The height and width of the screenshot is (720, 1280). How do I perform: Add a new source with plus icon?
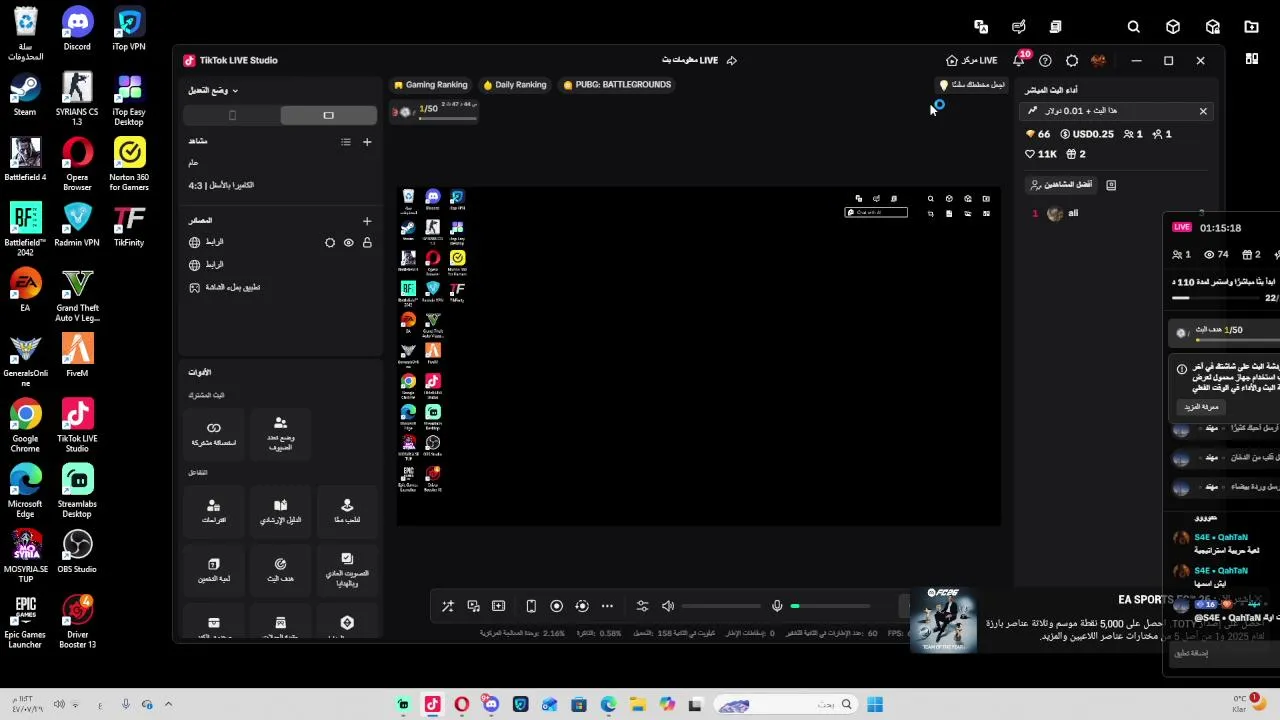tap(367, 221)
